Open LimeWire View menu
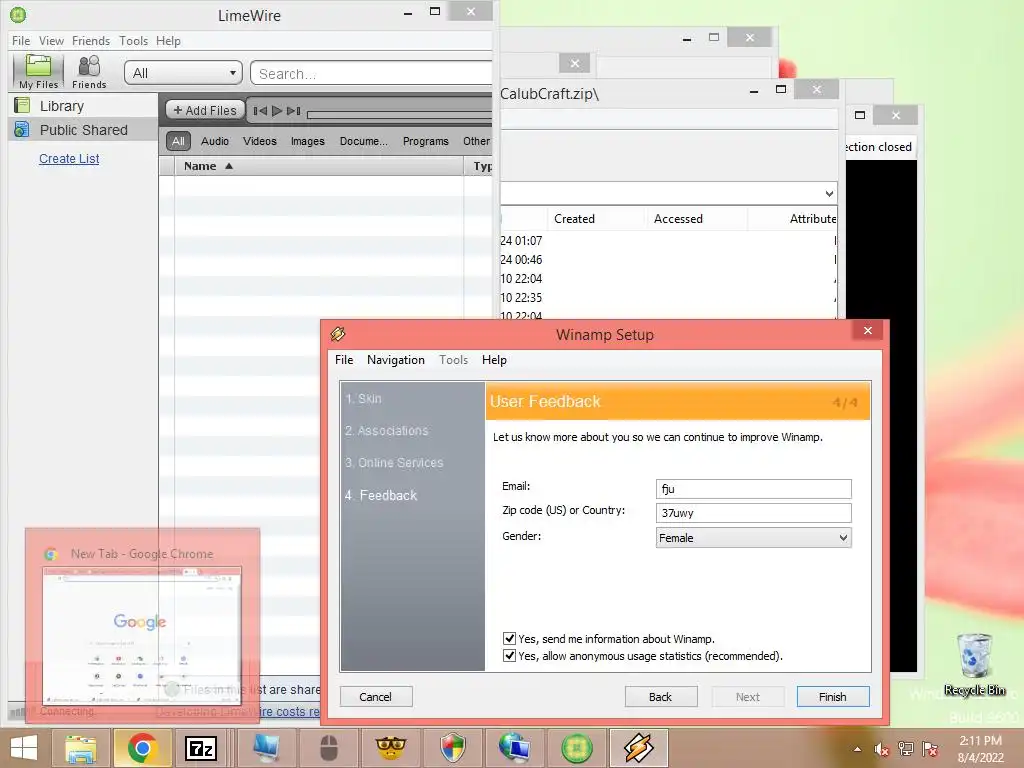The height and width of the screenshot is (768, 1024). pyautogui.click(x=51, y=40)
